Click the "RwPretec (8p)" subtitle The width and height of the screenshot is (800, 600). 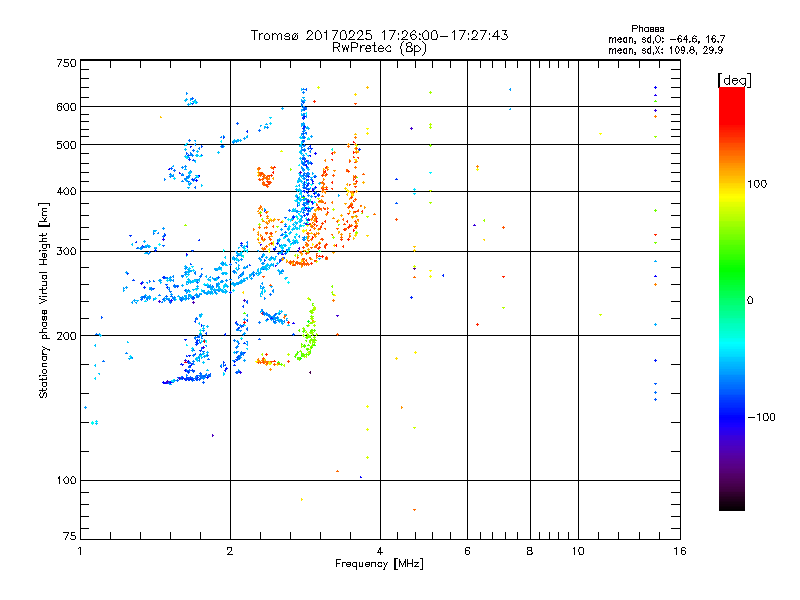click(x=379, y=48)
